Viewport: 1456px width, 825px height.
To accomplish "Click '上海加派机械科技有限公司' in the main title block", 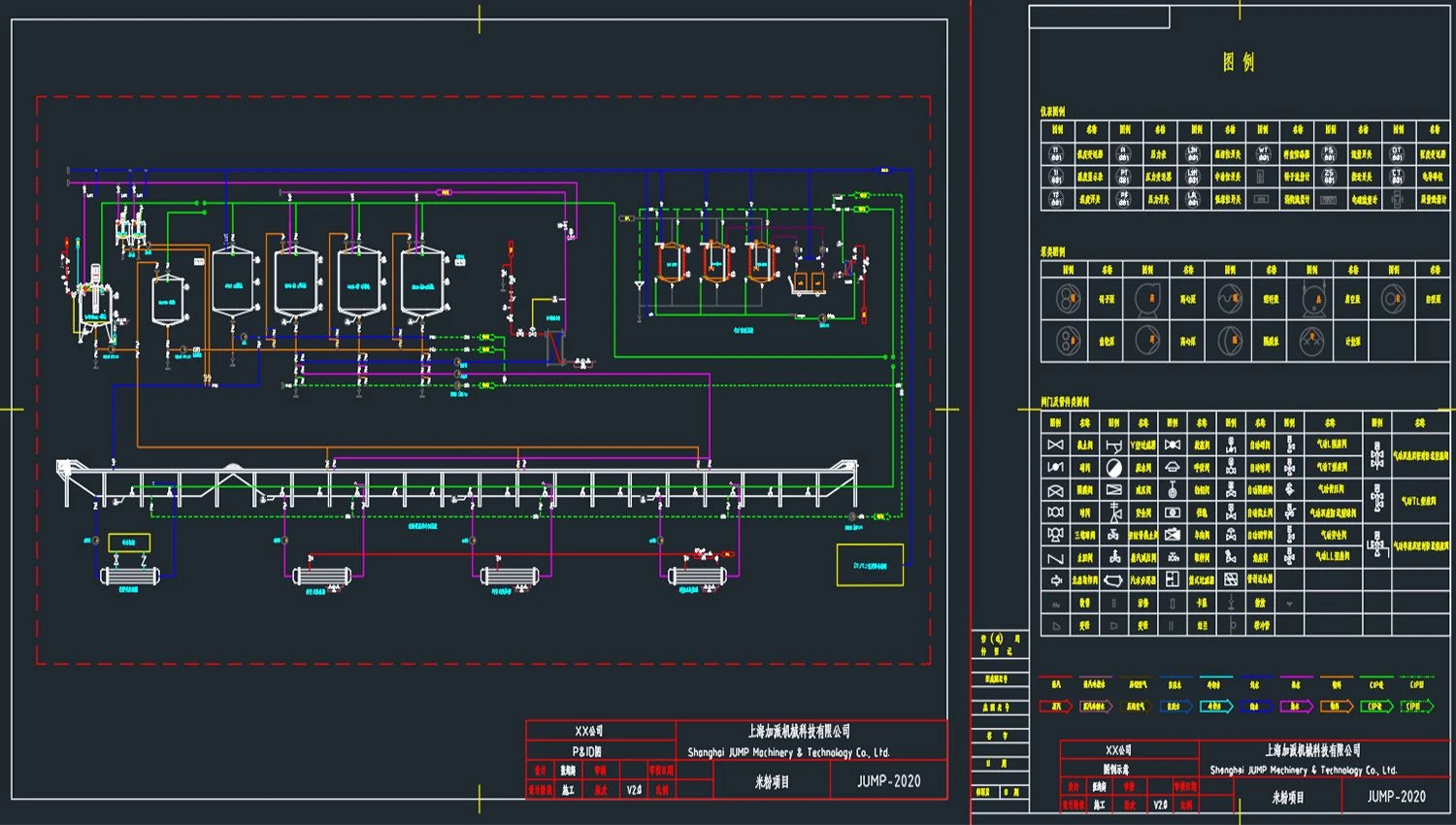I will (x=799, y=731).
